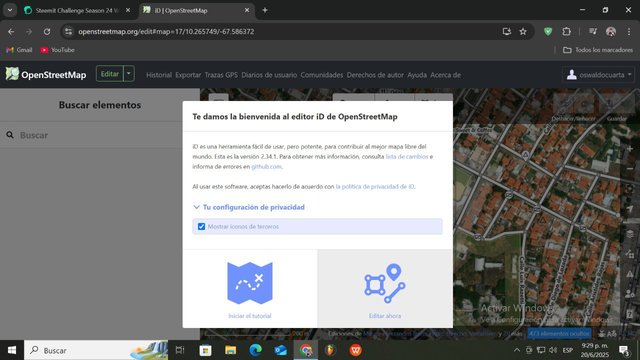
Task: Open a new browser tab with plus
Action: tap(265, 10)
